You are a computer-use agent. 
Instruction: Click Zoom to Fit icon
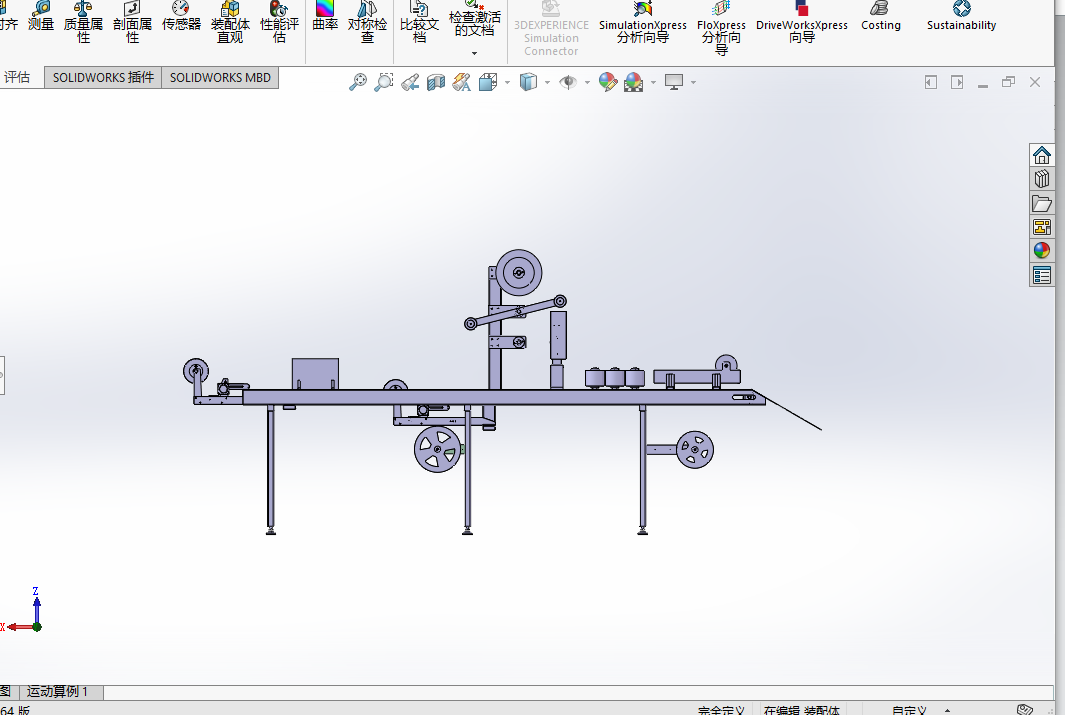[x=358, y=82]
